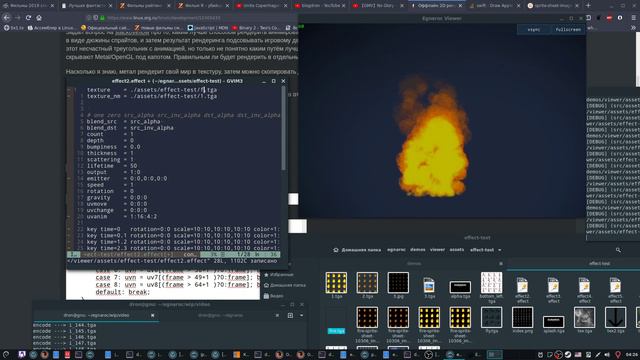Click the file manager search icon
640x360 pixels.
[x=618, y=250]
